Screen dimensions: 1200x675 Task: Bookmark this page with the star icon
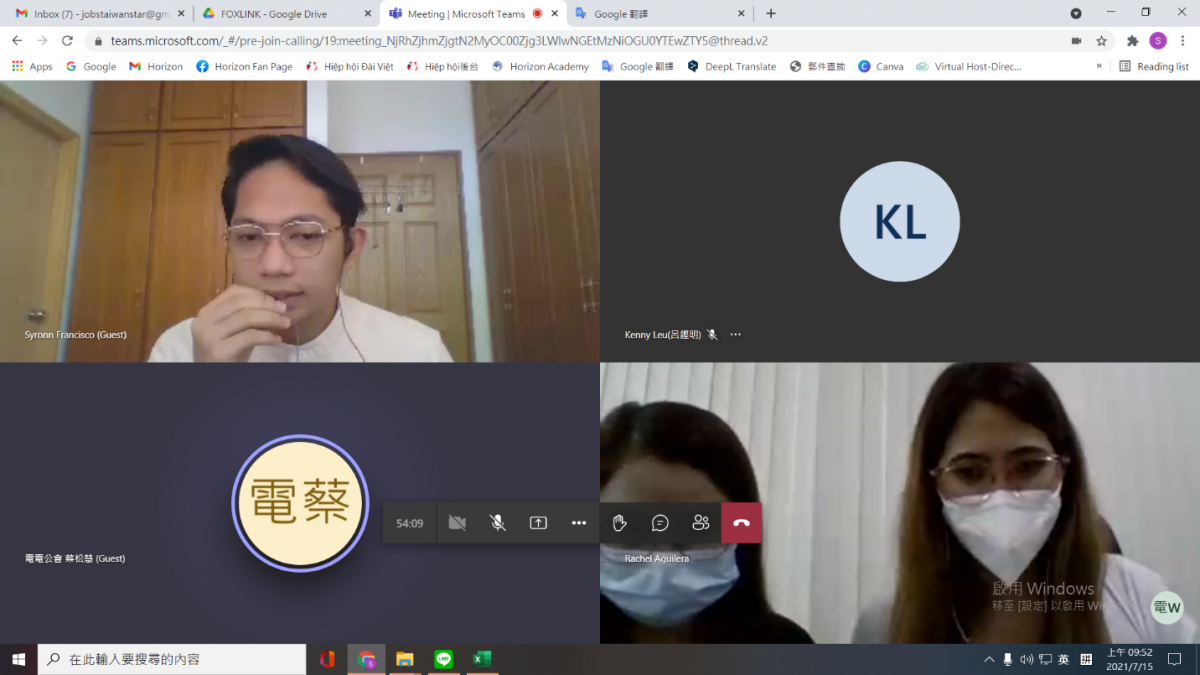click(x=1101, y=41)
